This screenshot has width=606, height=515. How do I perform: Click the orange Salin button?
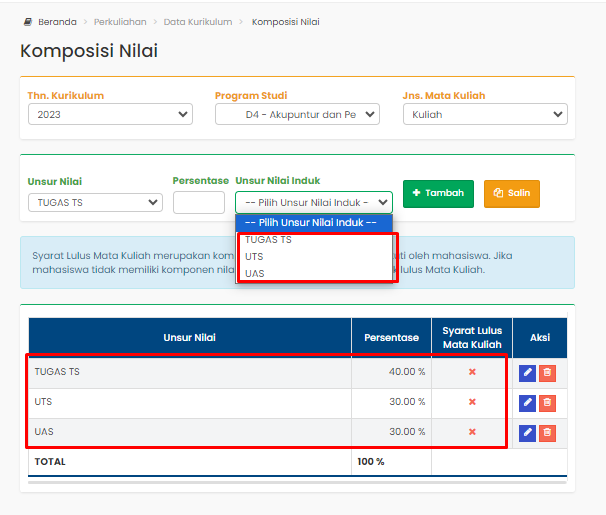(x=512, y=194)
